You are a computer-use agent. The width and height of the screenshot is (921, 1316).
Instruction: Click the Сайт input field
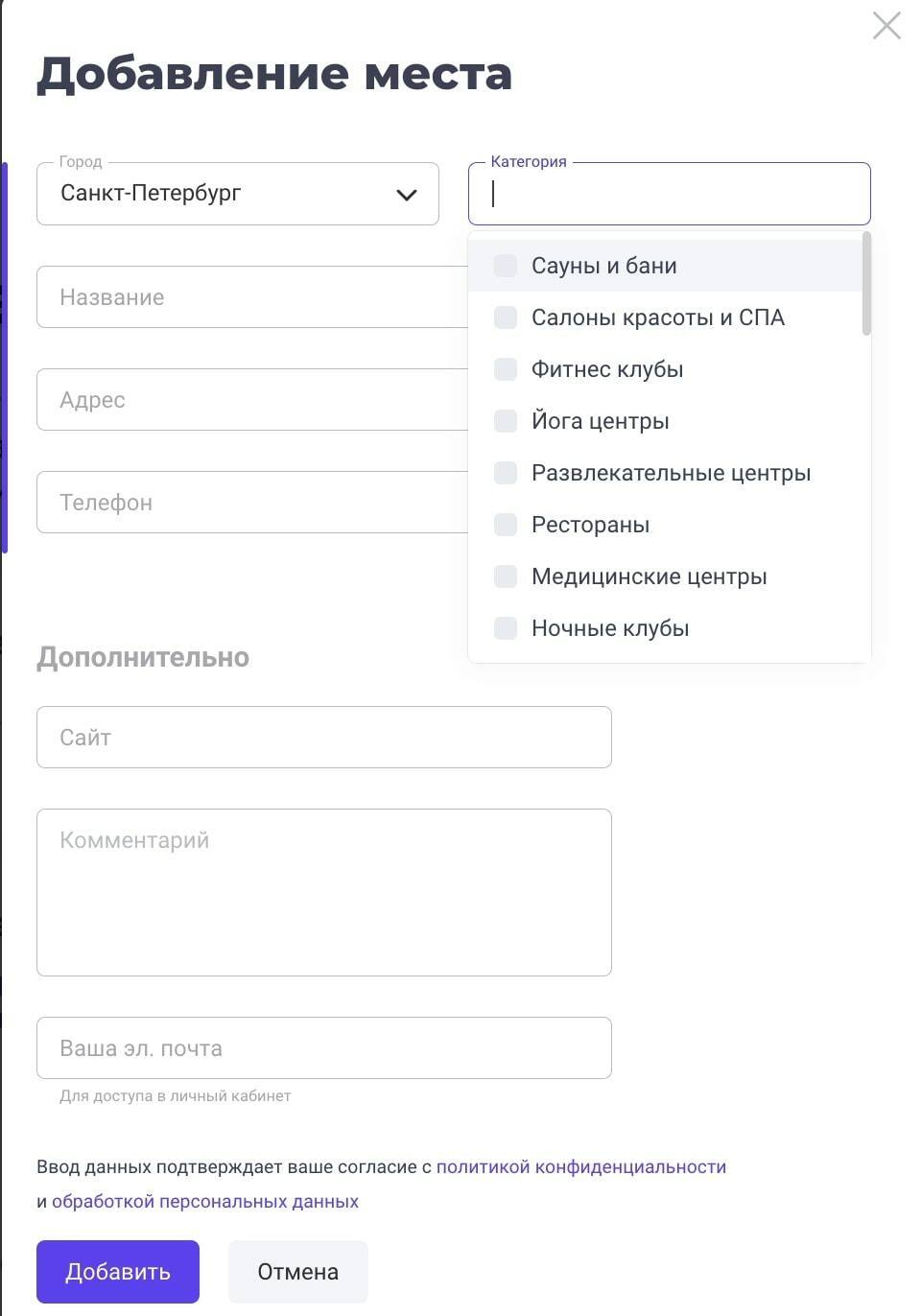(324, 738)
